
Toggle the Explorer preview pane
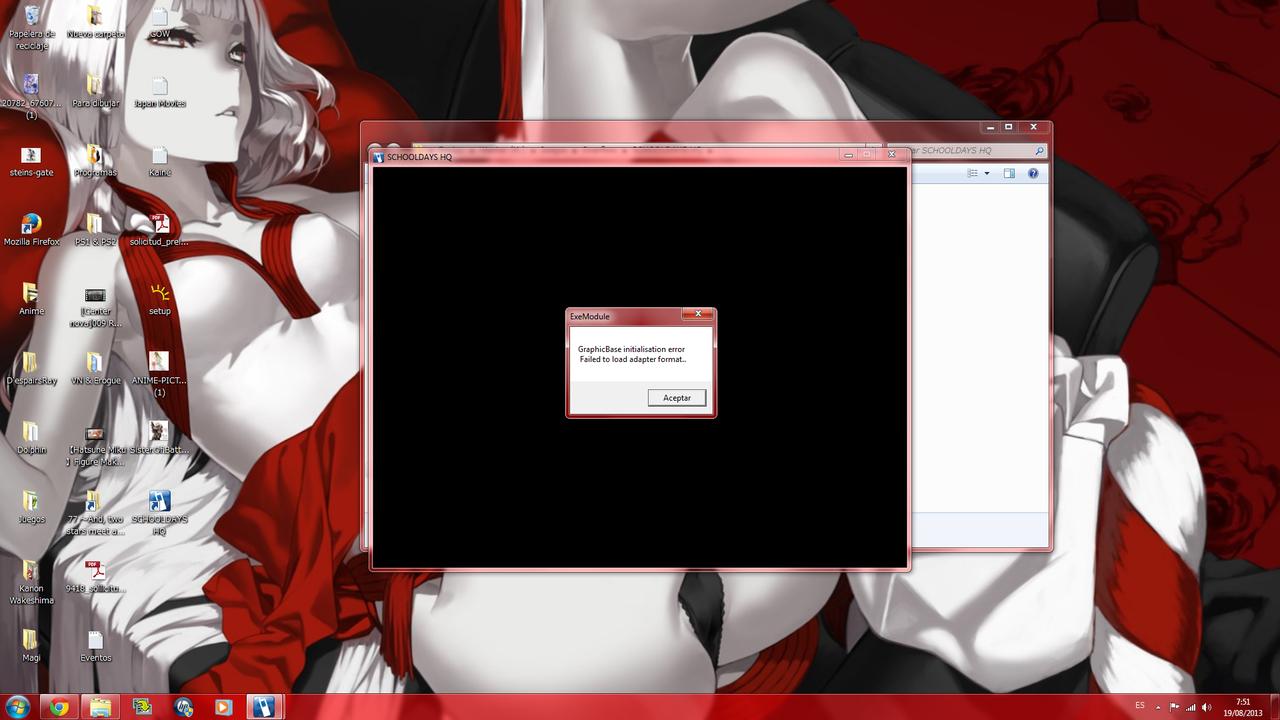[x=1009, y=174]
